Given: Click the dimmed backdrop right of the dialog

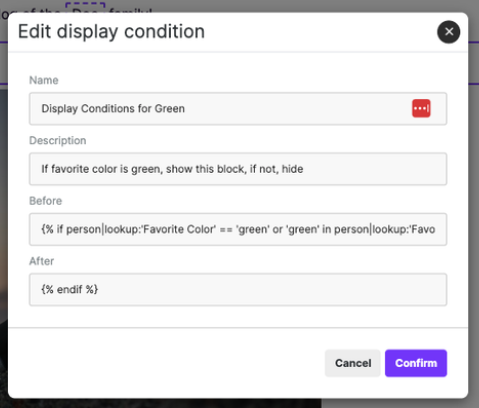Looking at the screenshot, I should click(x=474, y=233).
